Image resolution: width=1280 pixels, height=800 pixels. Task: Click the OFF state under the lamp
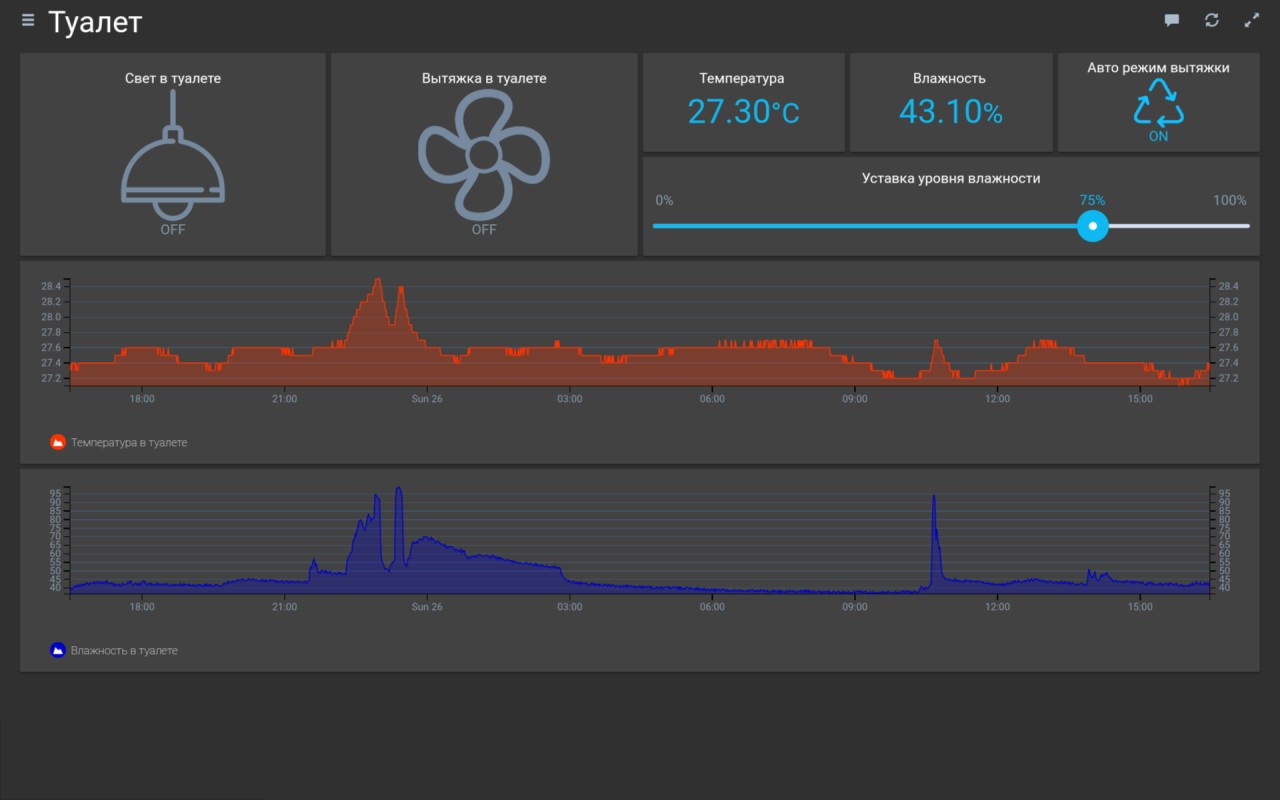point(173,229)
